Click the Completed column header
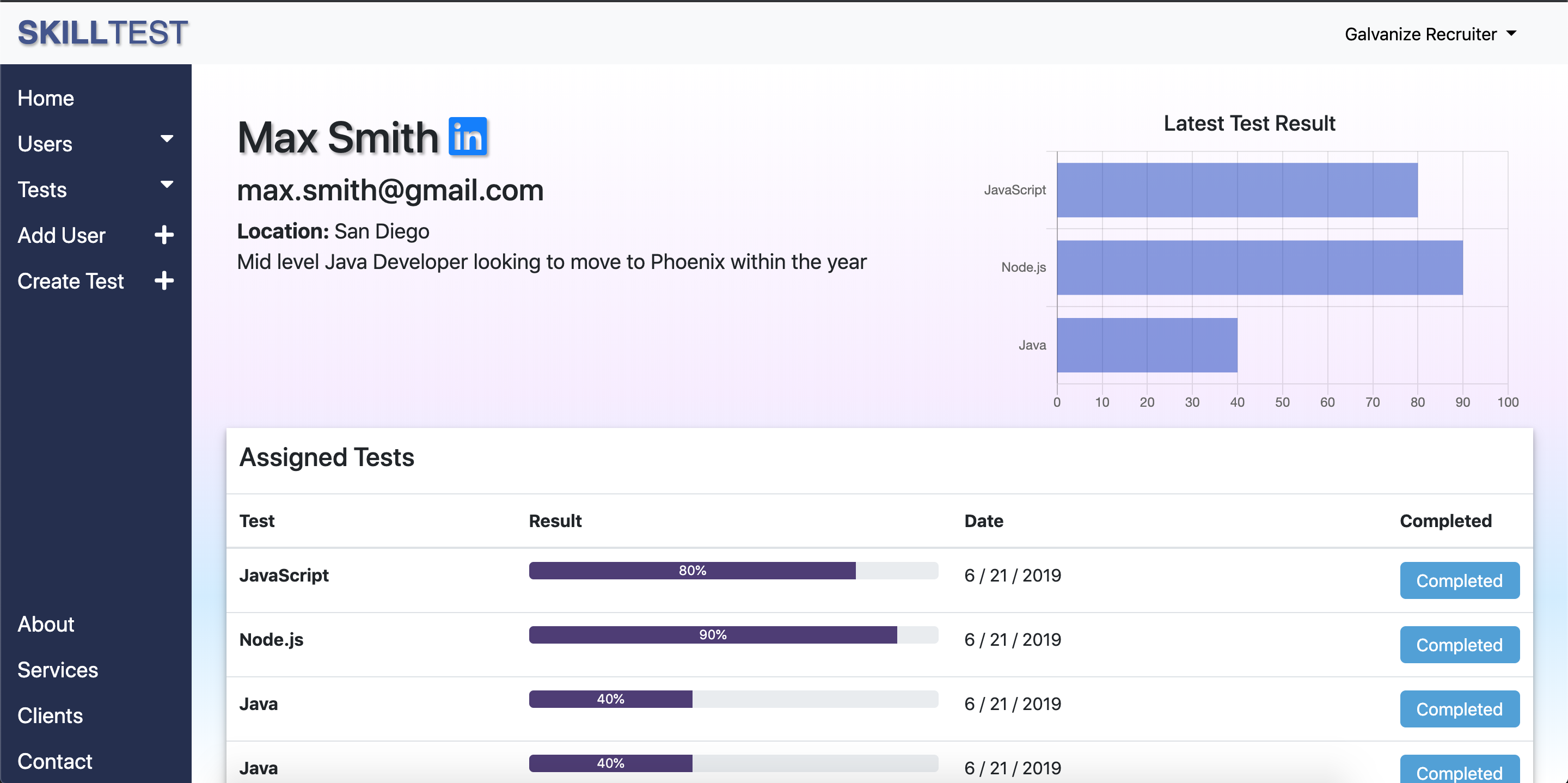Screen dimensions: 1568x783 coord(1445,521)
